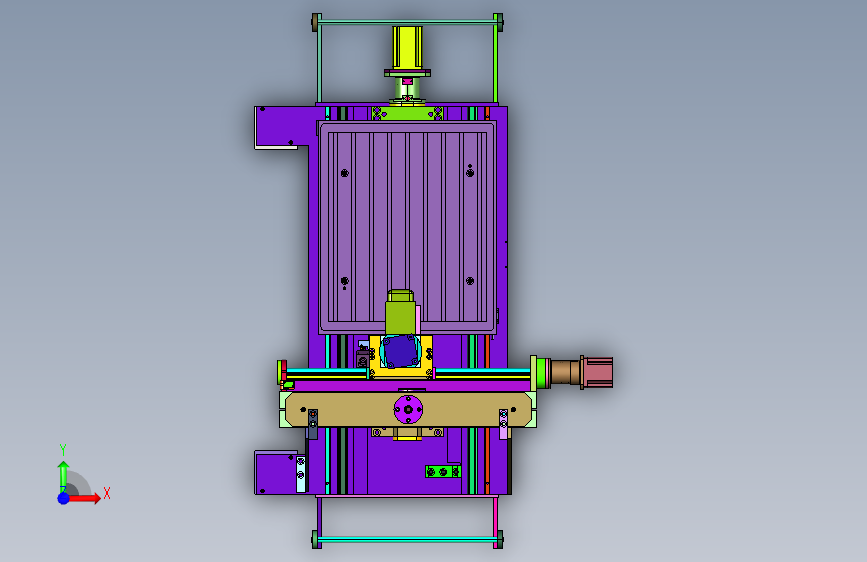
Task: Select the lime green mount plate below top motor
Action: 408,113
